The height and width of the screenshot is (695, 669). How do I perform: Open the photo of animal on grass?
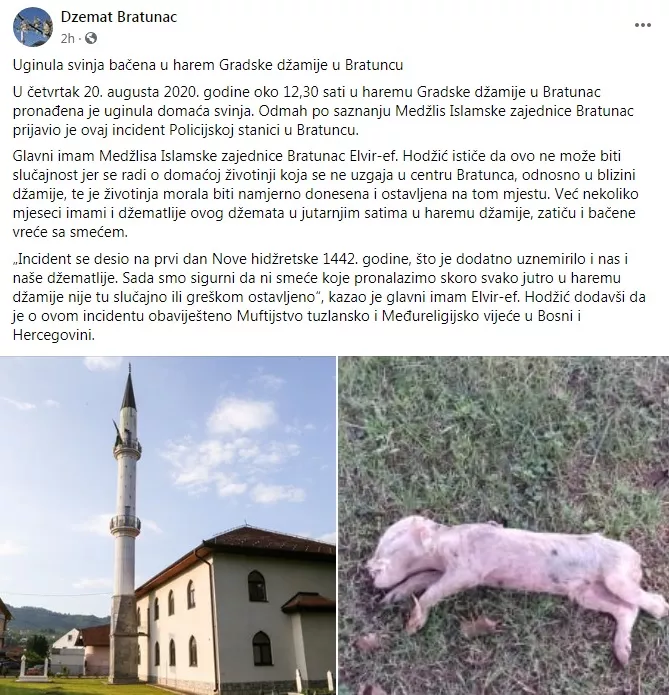point(504,525)
